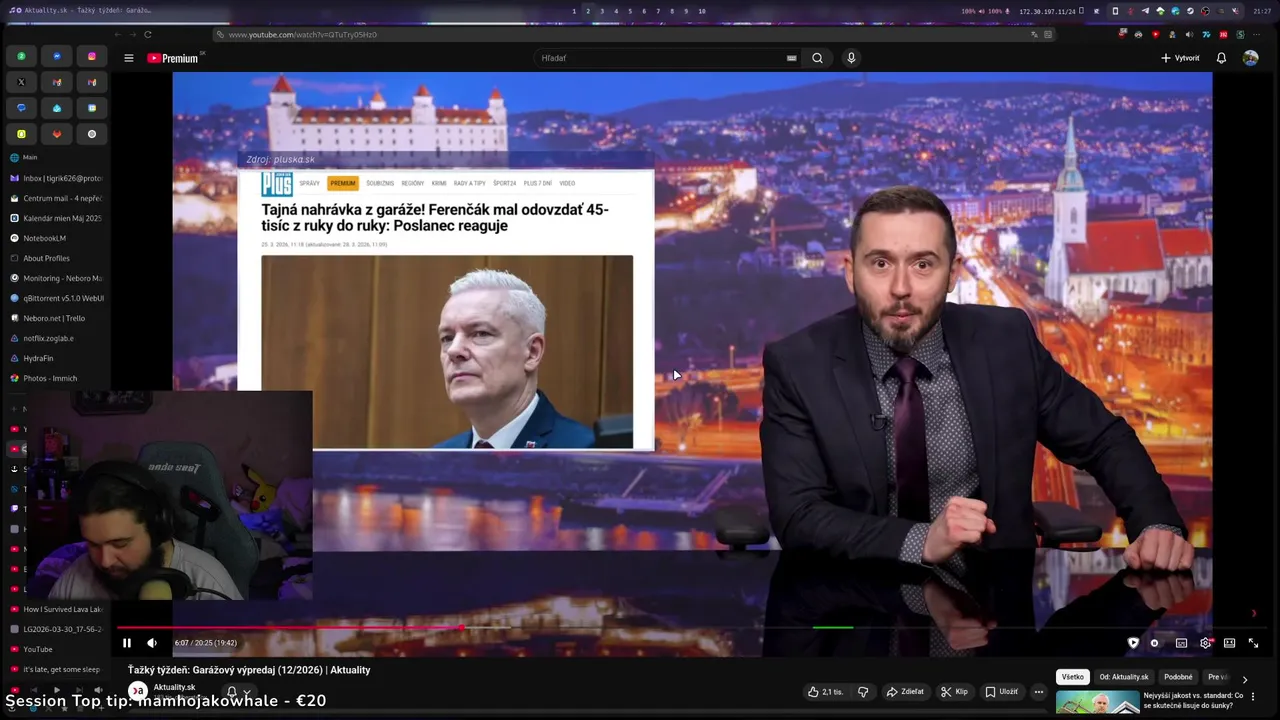Click the Klip scissors button
The height and width of the screenshot is (720, 1280).
click(954, 691)
